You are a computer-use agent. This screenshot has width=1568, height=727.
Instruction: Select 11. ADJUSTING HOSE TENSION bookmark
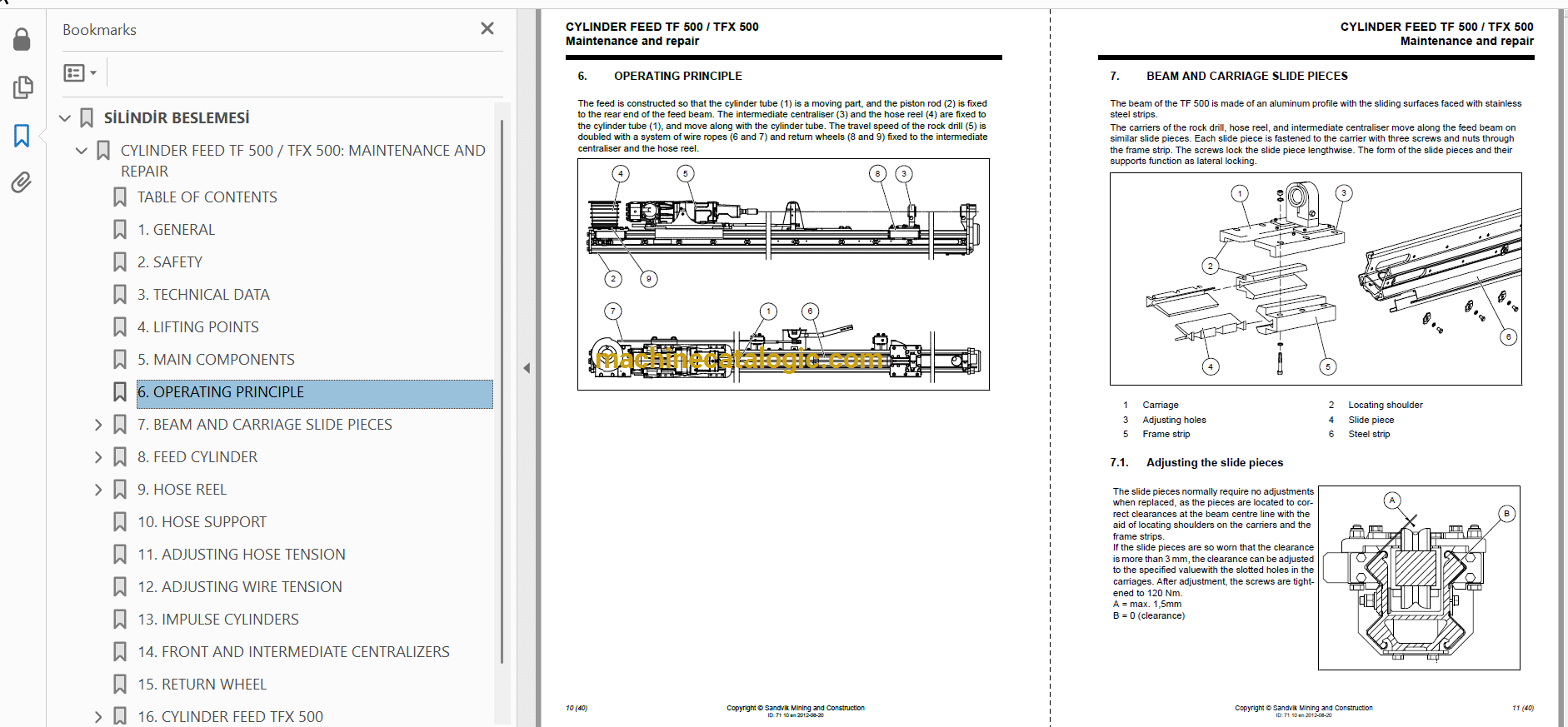(x=241, y=555)
